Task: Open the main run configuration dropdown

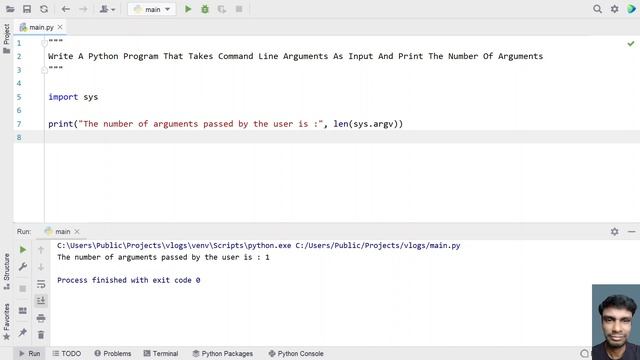Action: [152, 9]
